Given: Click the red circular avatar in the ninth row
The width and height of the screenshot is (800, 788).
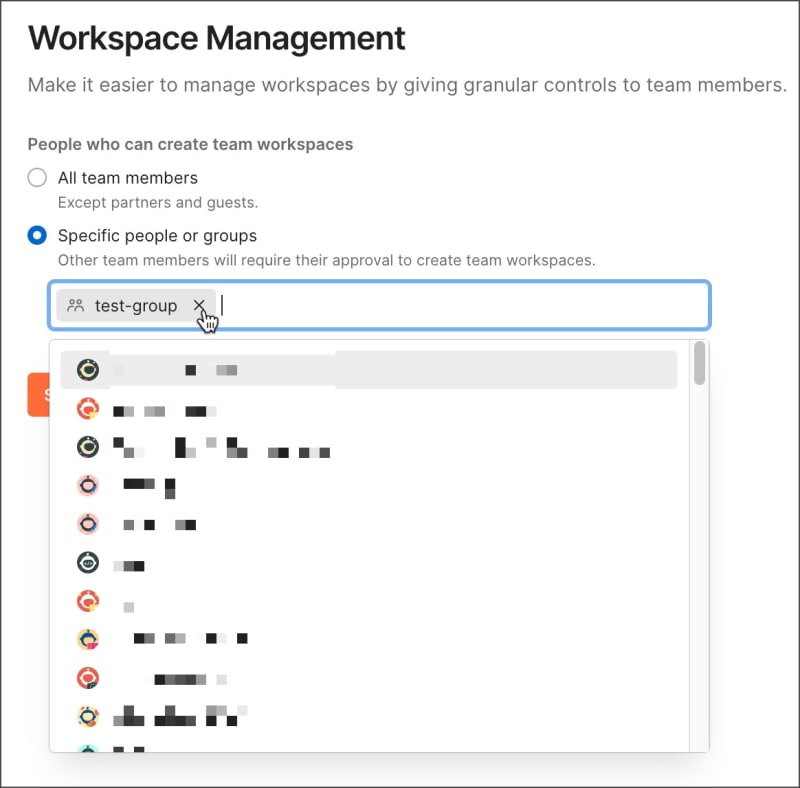Looking at the screenshot, I should (x=89, y=677).
